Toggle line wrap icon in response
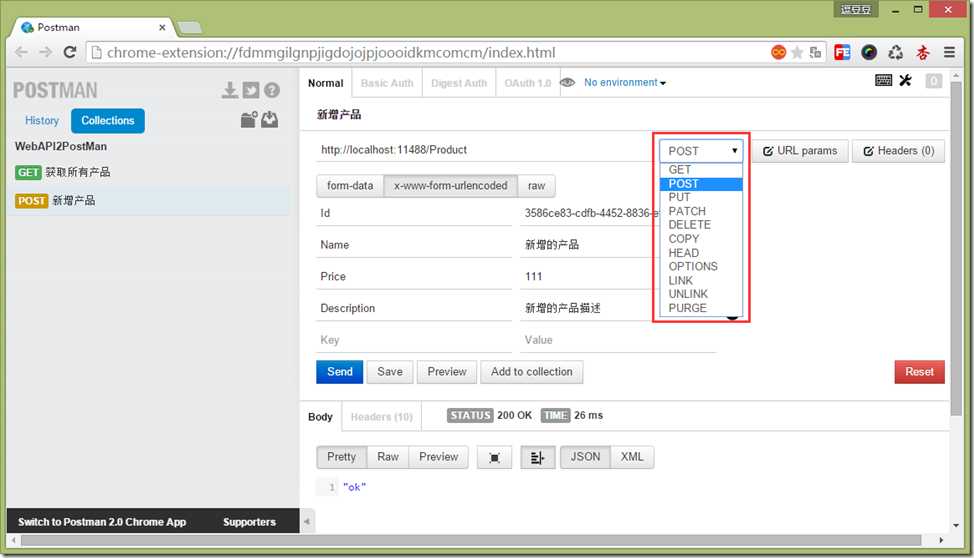This screenshot has width=974, height=558. (537, 457)
